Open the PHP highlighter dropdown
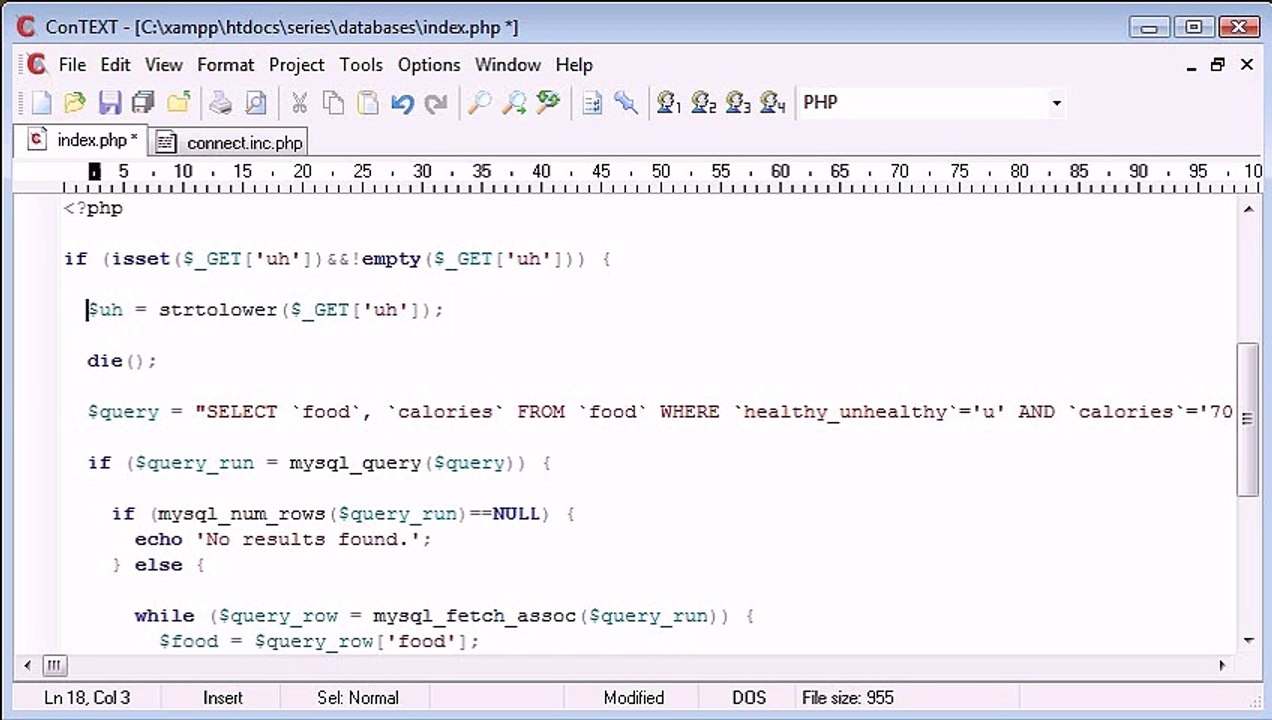The height and width of the screenshot is (720, 1272). tap(1056, 103)
